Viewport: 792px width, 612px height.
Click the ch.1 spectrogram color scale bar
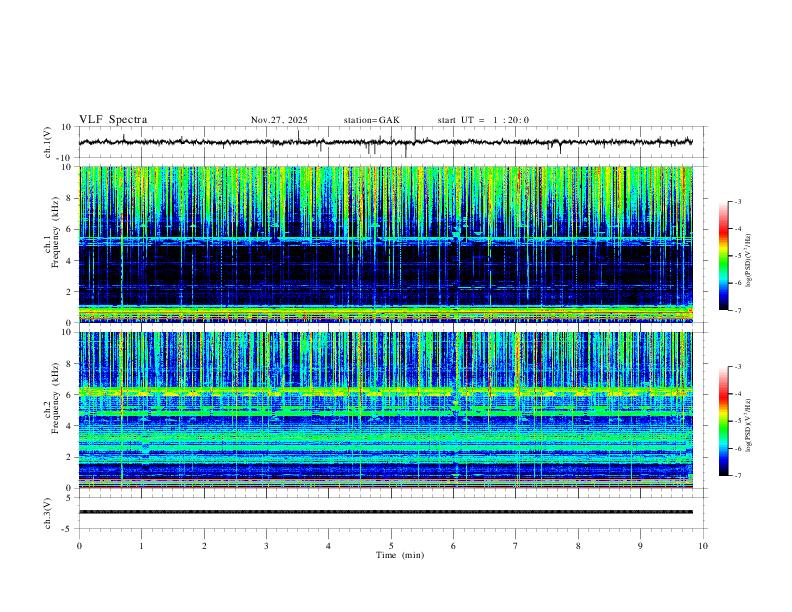tap(723, 256)
